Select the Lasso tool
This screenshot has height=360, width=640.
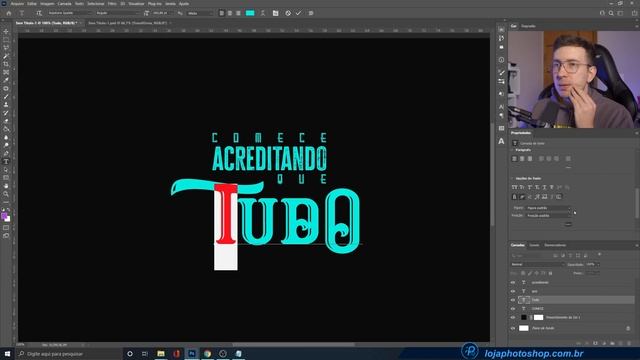tap(6, 48)
